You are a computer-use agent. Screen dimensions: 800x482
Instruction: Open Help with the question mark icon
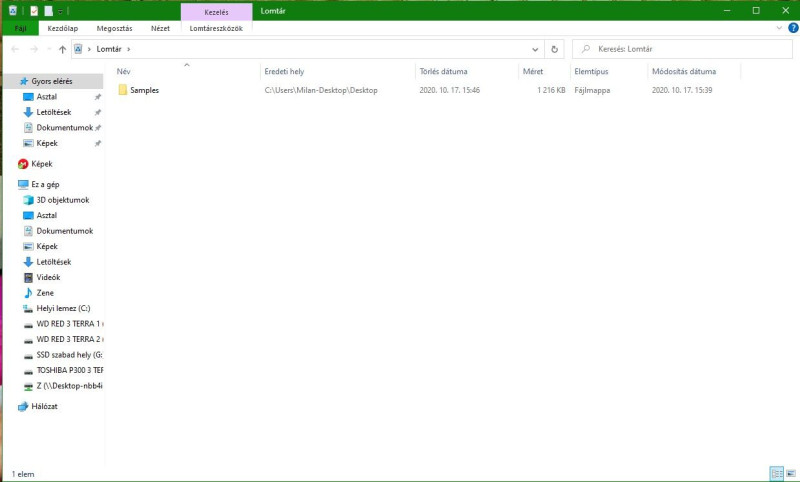pos(793,28)
